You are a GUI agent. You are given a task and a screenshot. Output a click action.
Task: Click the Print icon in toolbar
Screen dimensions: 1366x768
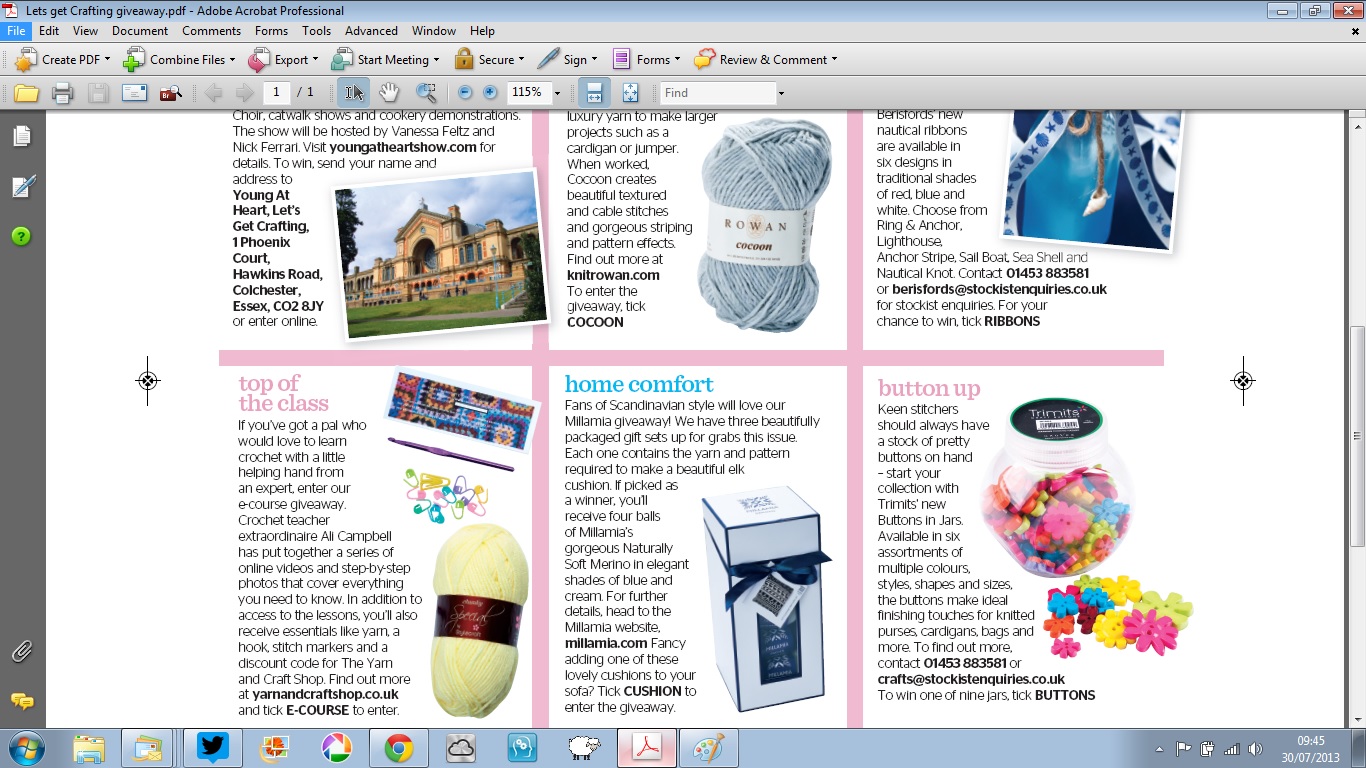(x=62, y=93)
